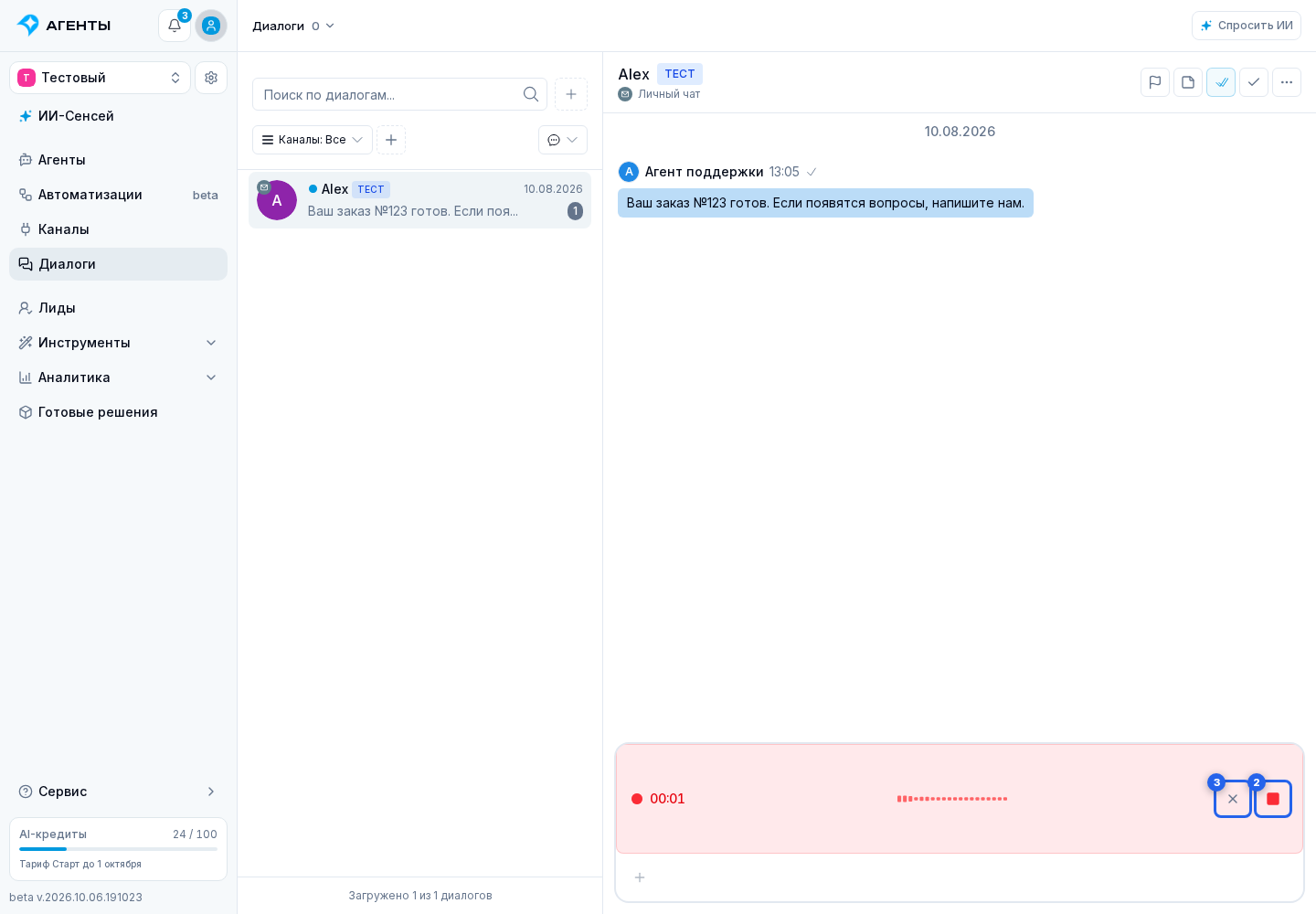Toggle the double-check read icon in chat header

point(1221,82)
